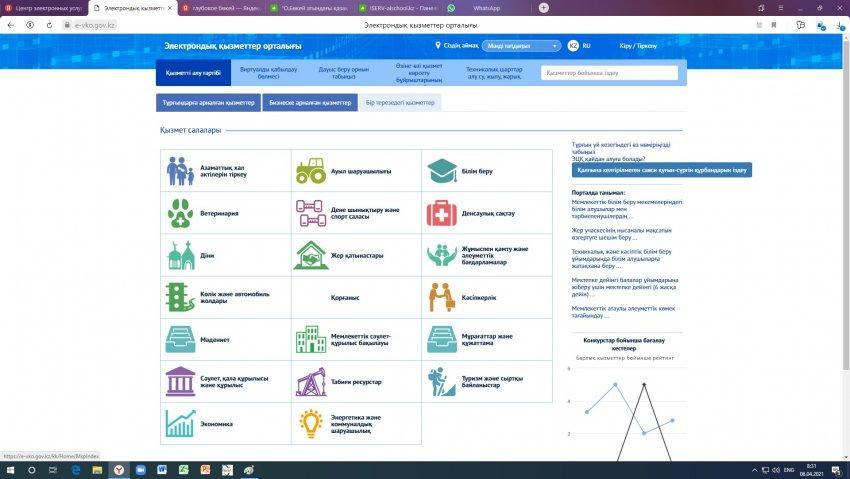This screenshot has height=479, width=850.
Task: Click the dumbbell sports category icon
Action: pos(311,213)
